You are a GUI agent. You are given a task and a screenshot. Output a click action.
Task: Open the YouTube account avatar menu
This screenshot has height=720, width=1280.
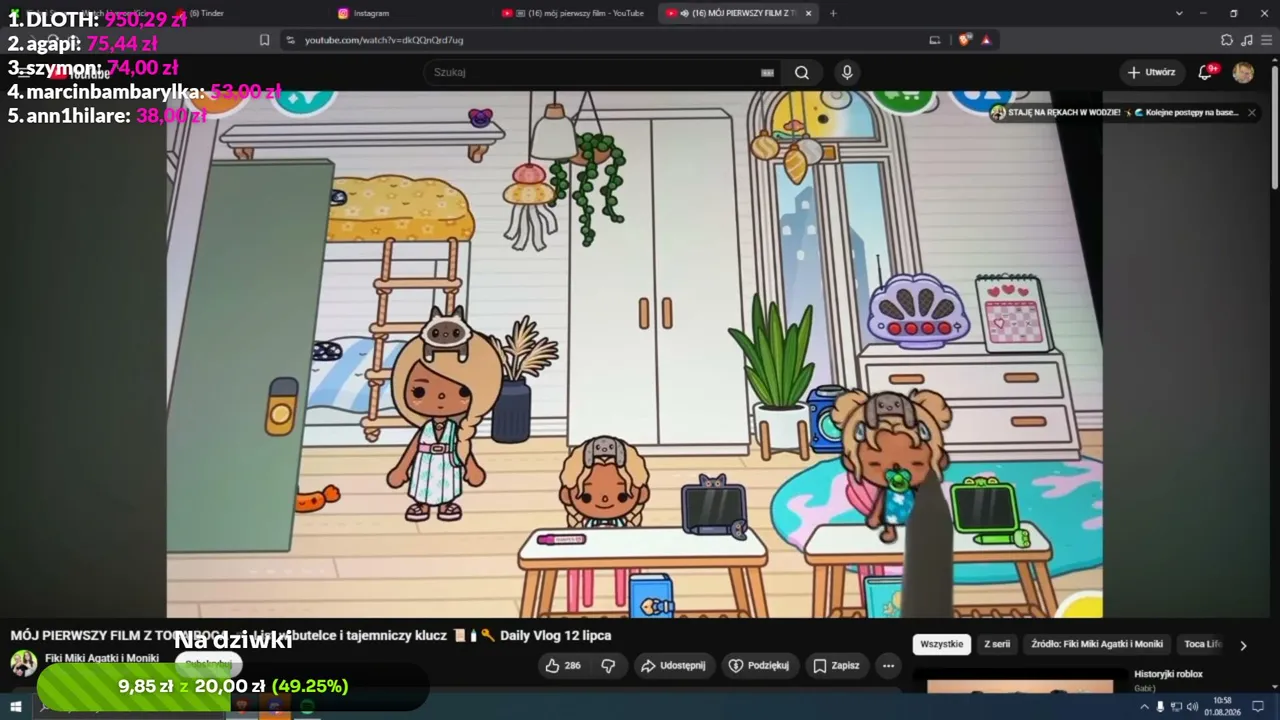[1243, 72]
